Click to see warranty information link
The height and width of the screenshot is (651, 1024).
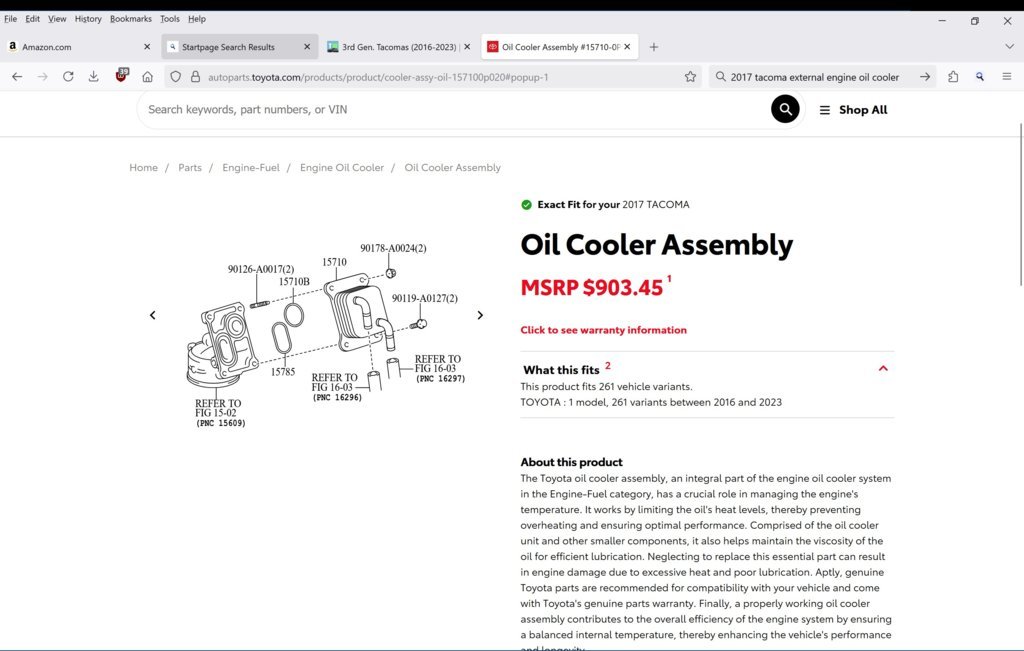pyautogui.click(x=603, y=330)
